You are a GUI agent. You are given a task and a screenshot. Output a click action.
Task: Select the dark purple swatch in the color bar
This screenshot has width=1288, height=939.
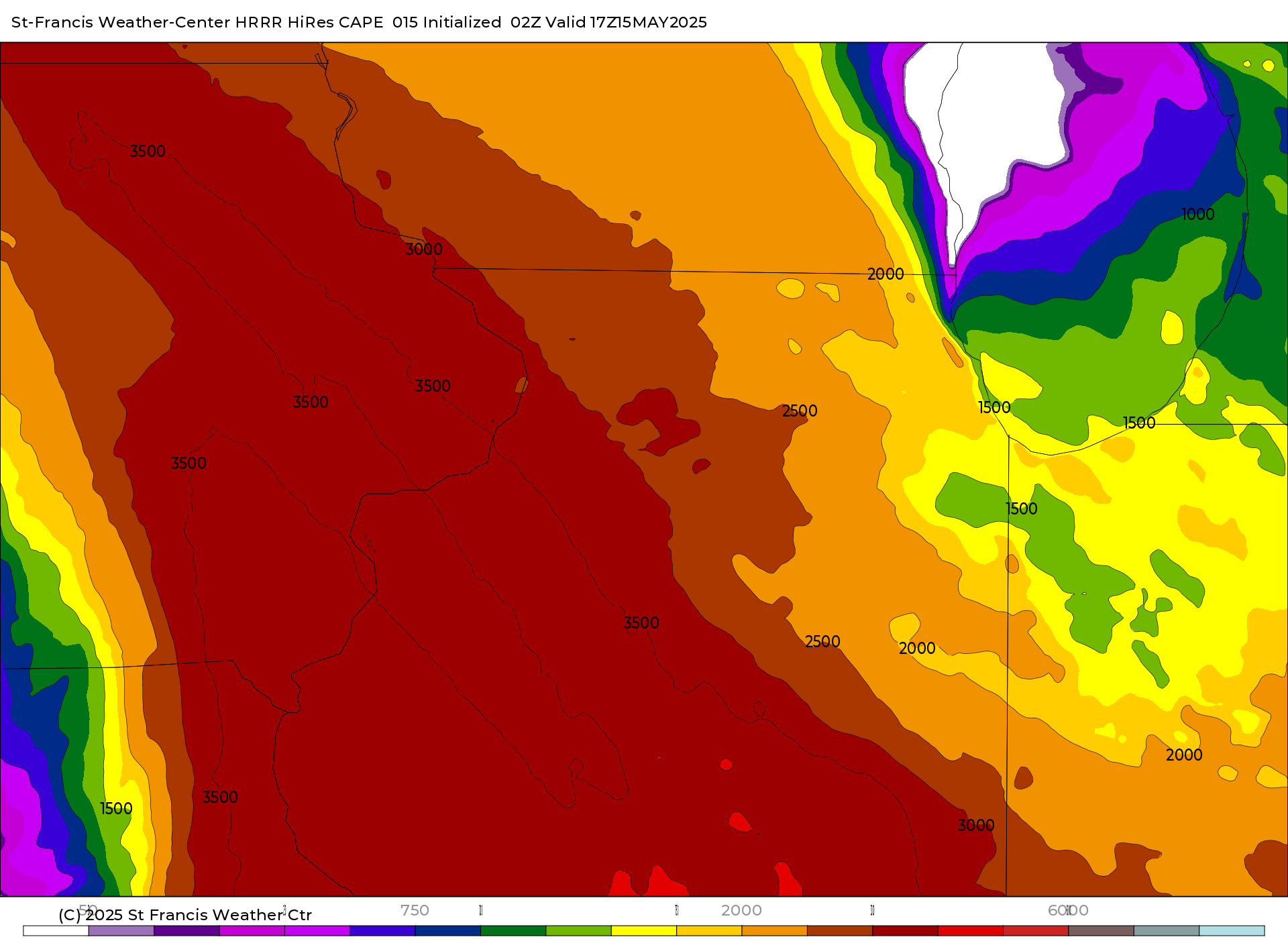[x=187, y=931]
